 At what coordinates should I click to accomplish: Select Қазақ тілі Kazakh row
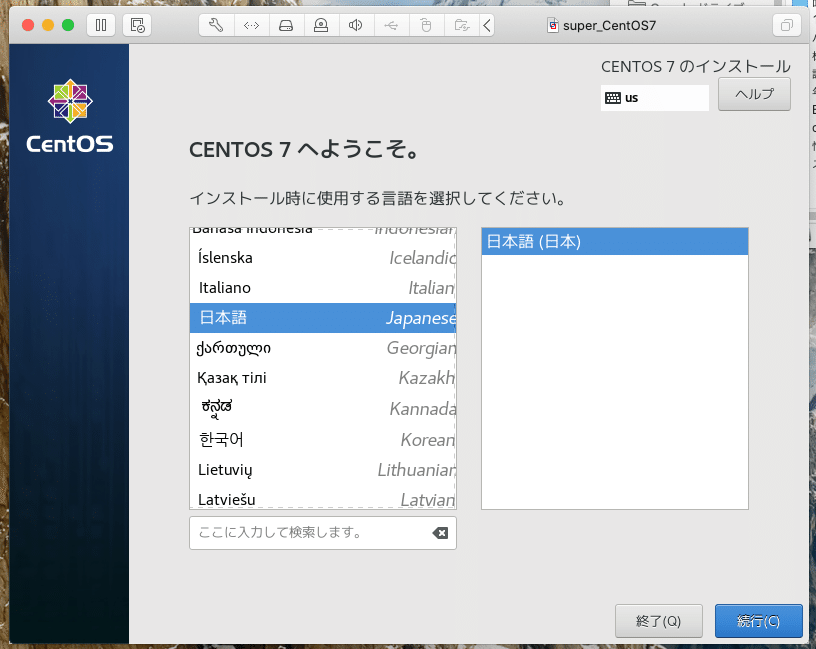(323, 378)
